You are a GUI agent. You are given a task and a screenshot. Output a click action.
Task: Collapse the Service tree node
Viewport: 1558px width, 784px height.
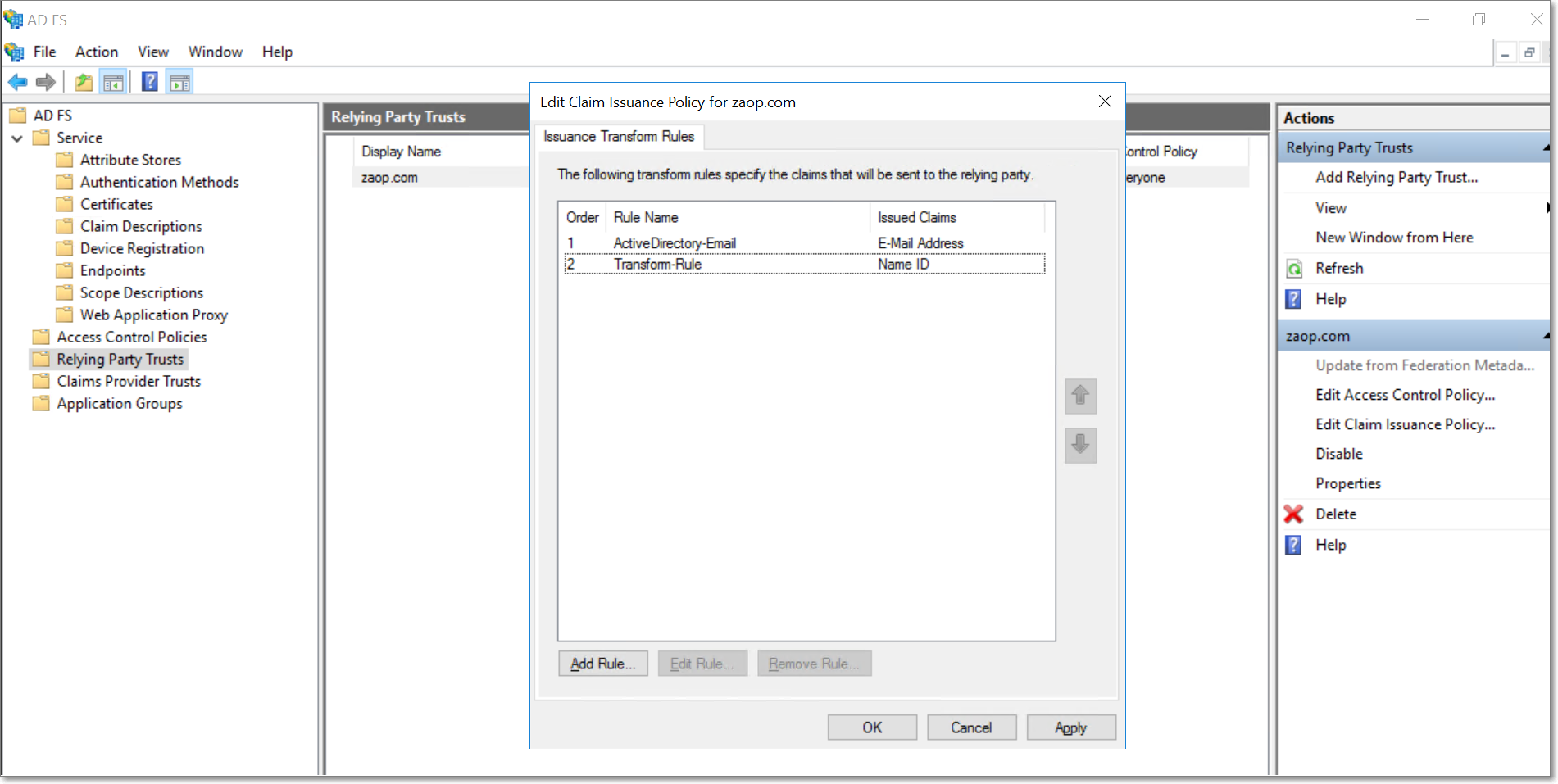coord(17,138)
